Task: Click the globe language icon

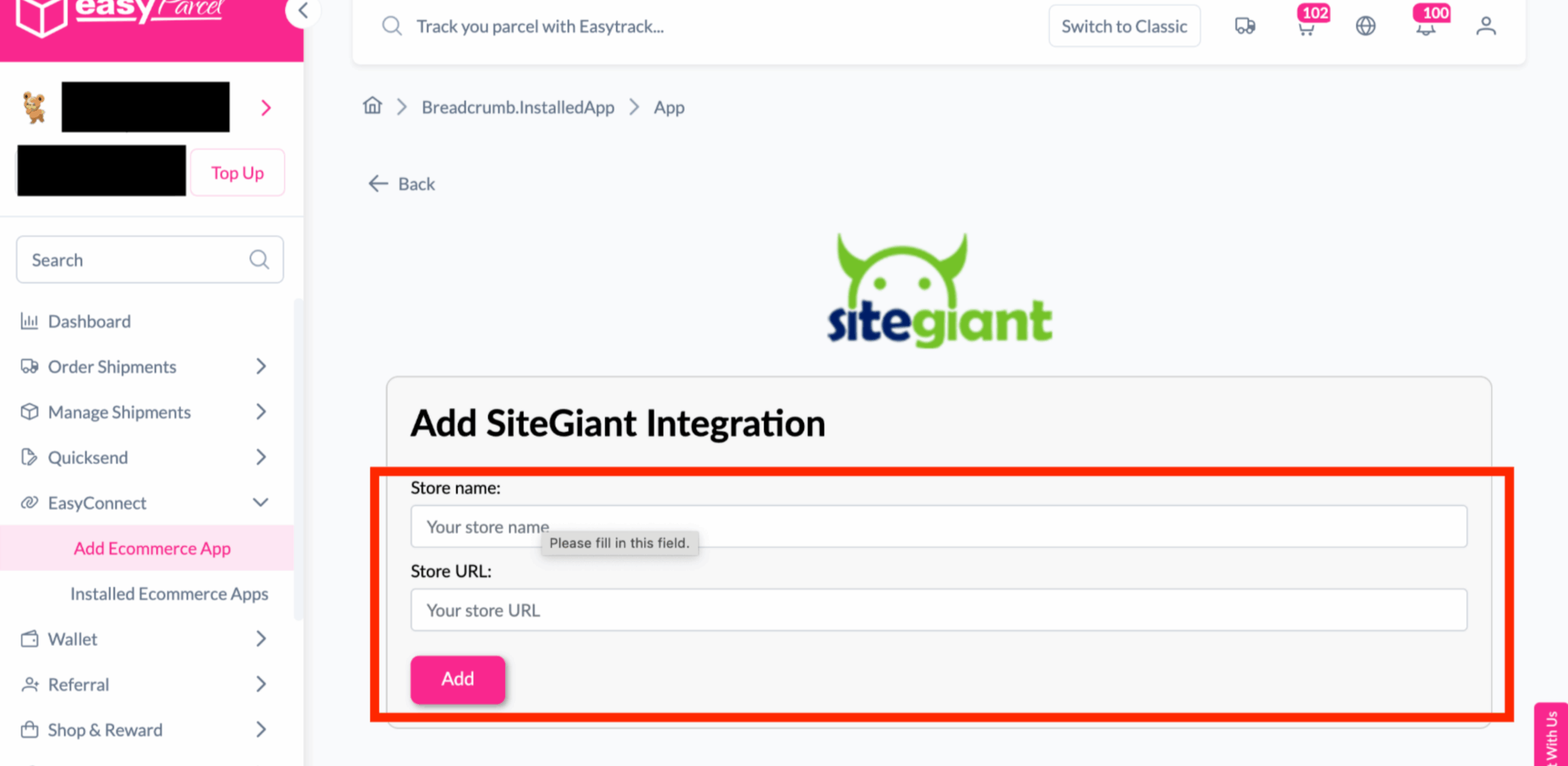Action: [x=1365, y=26]
